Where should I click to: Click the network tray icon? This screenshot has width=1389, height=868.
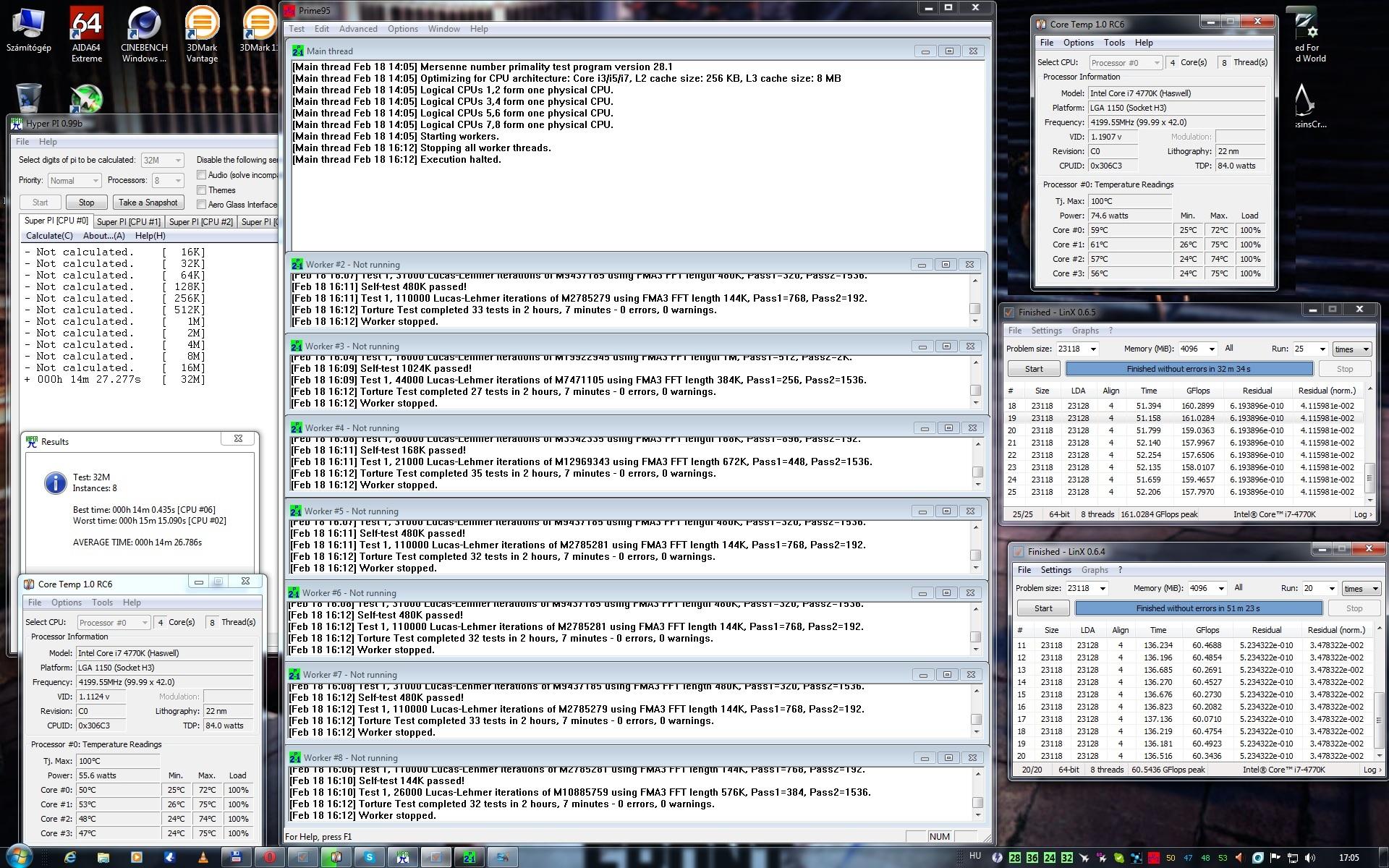click(1293, 858)
